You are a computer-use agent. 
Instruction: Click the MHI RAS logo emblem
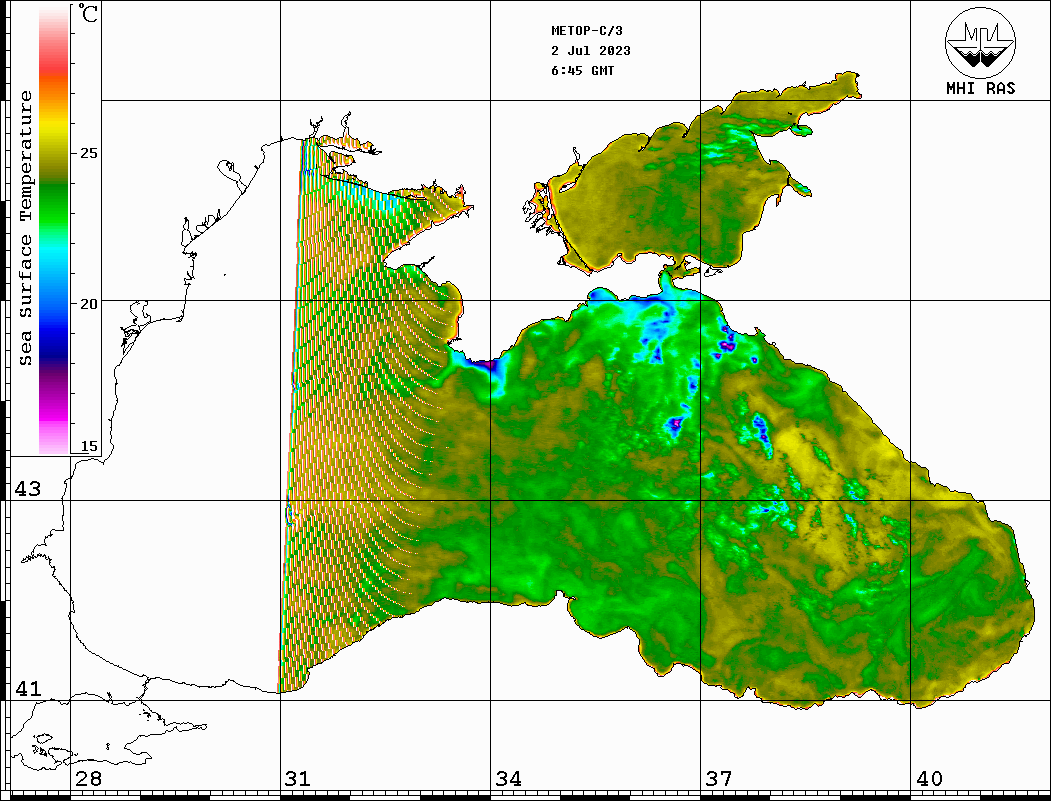(980, 42)
